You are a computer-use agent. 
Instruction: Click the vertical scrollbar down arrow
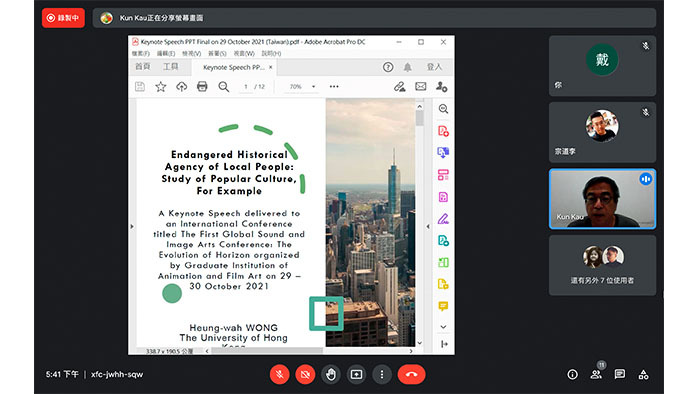point(419,343)
